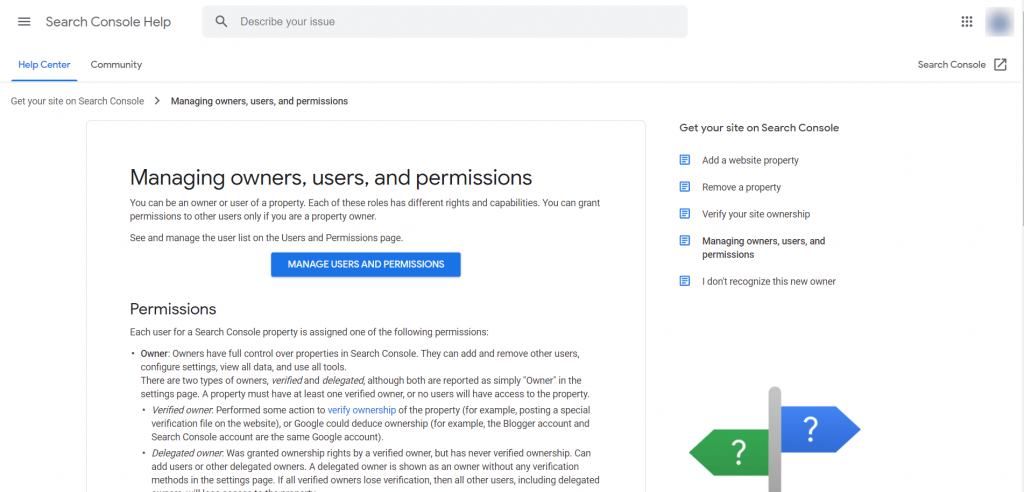
Task: Click the article icon beside Managing owners, users
Action: [684, 240]
